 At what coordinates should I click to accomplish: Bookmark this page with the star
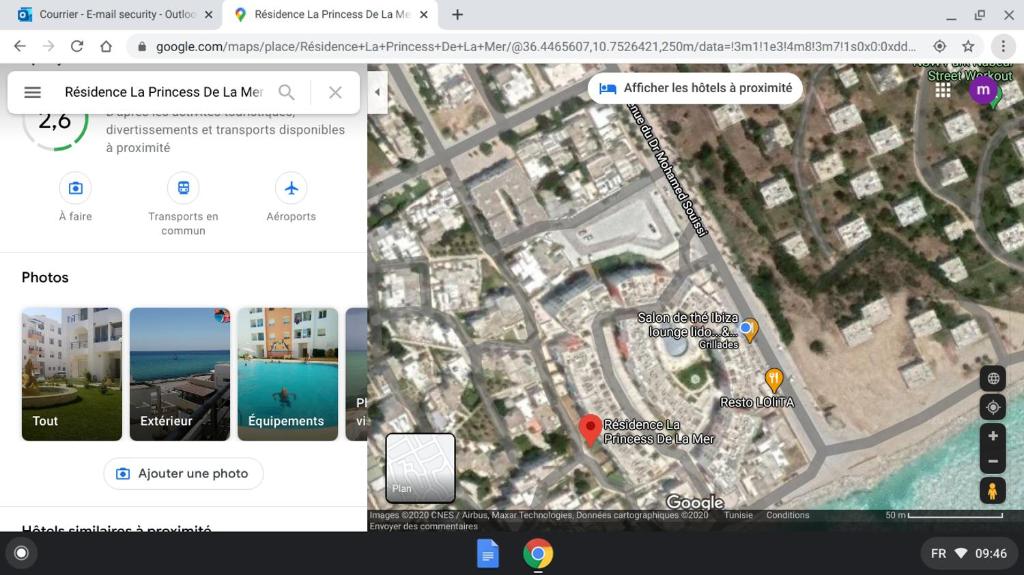(x=968, y=46)
